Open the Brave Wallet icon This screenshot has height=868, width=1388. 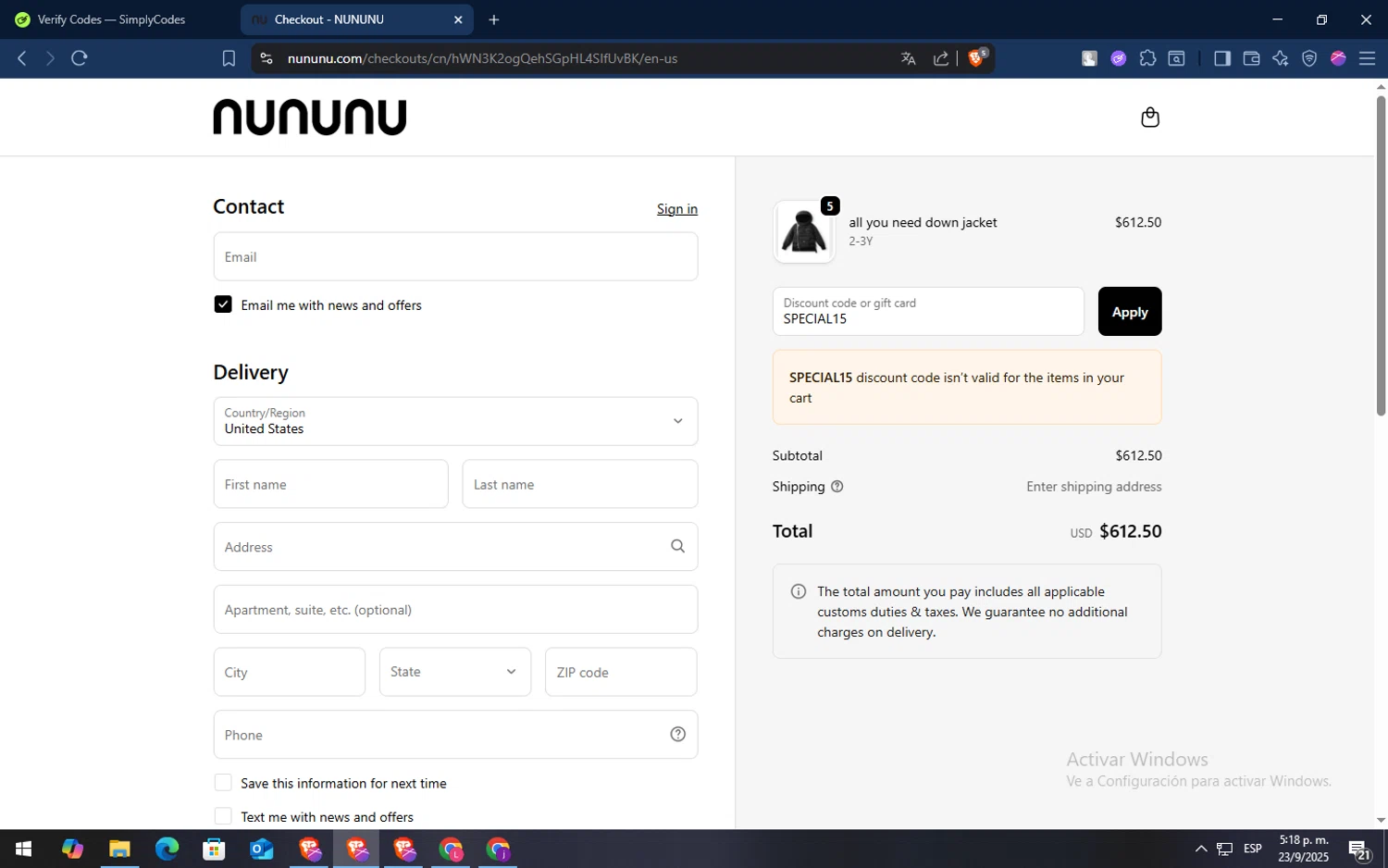[1251, 58]
